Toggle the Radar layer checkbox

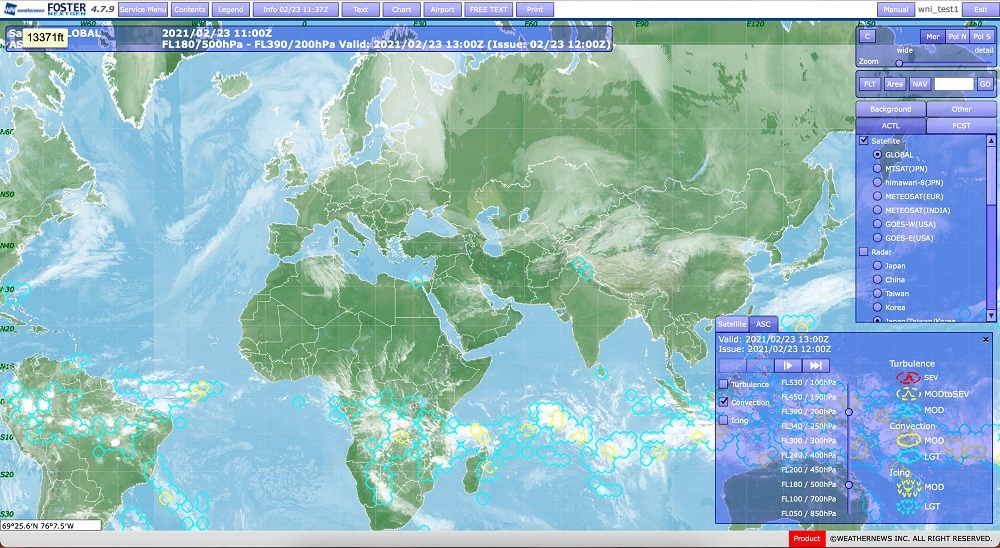864,252
